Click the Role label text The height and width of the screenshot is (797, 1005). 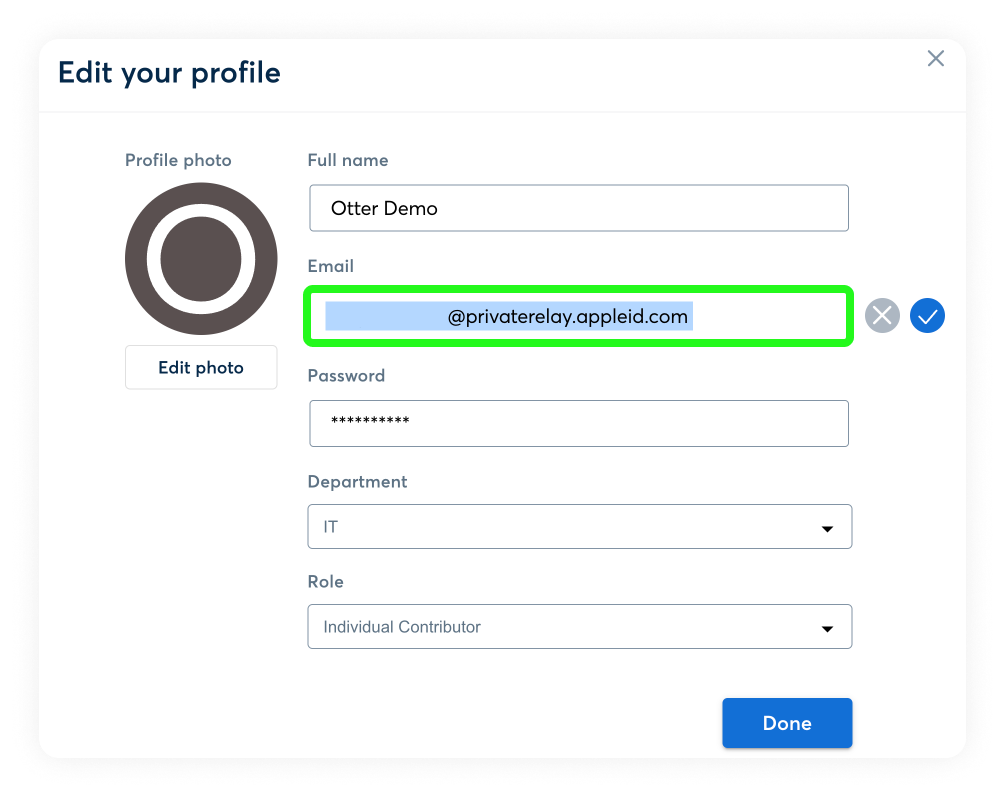[326, 582]
